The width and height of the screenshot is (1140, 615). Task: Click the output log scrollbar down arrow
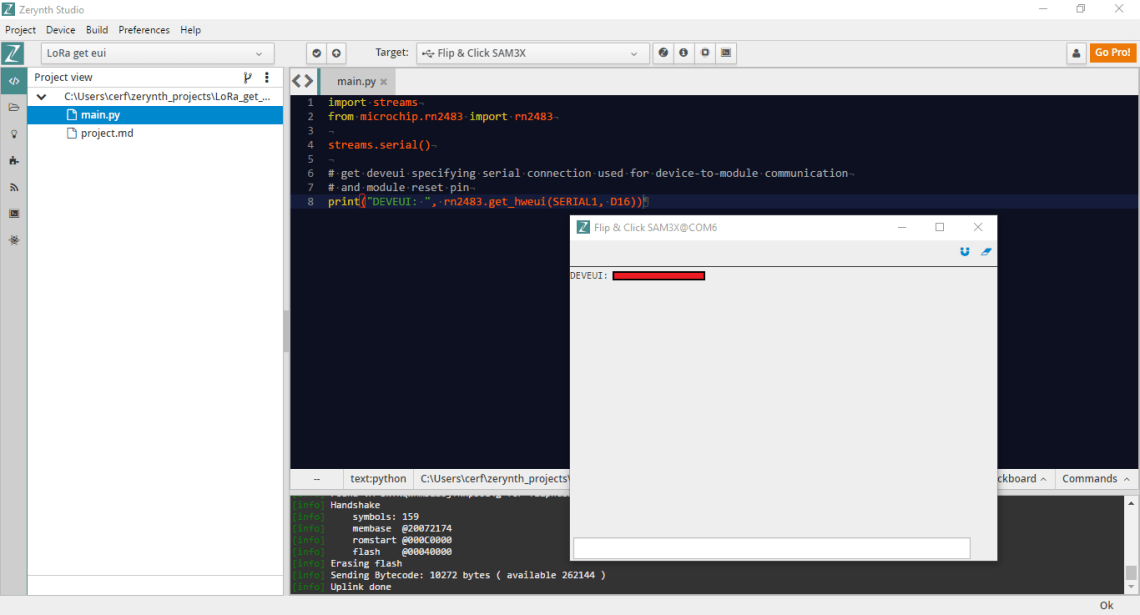point(1131,587)
